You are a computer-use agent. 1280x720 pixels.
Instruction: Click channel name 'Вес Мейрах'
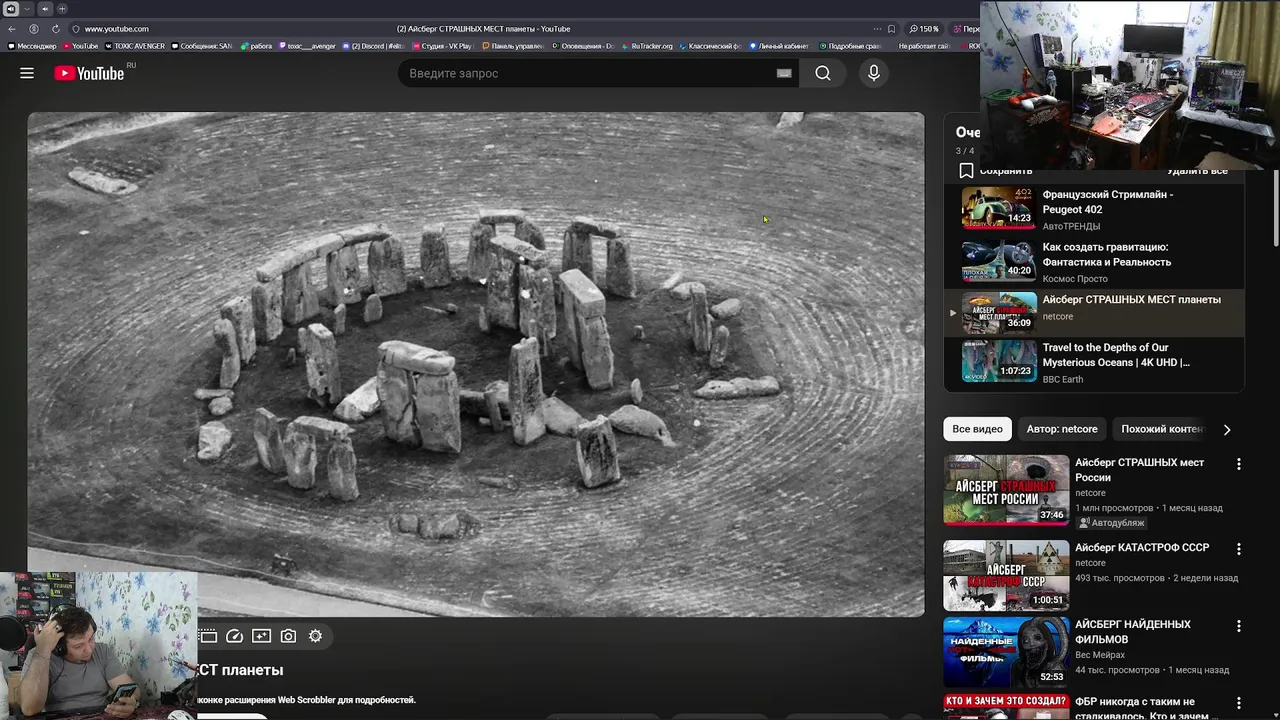pyautogui.click(x=1100, y=655)
